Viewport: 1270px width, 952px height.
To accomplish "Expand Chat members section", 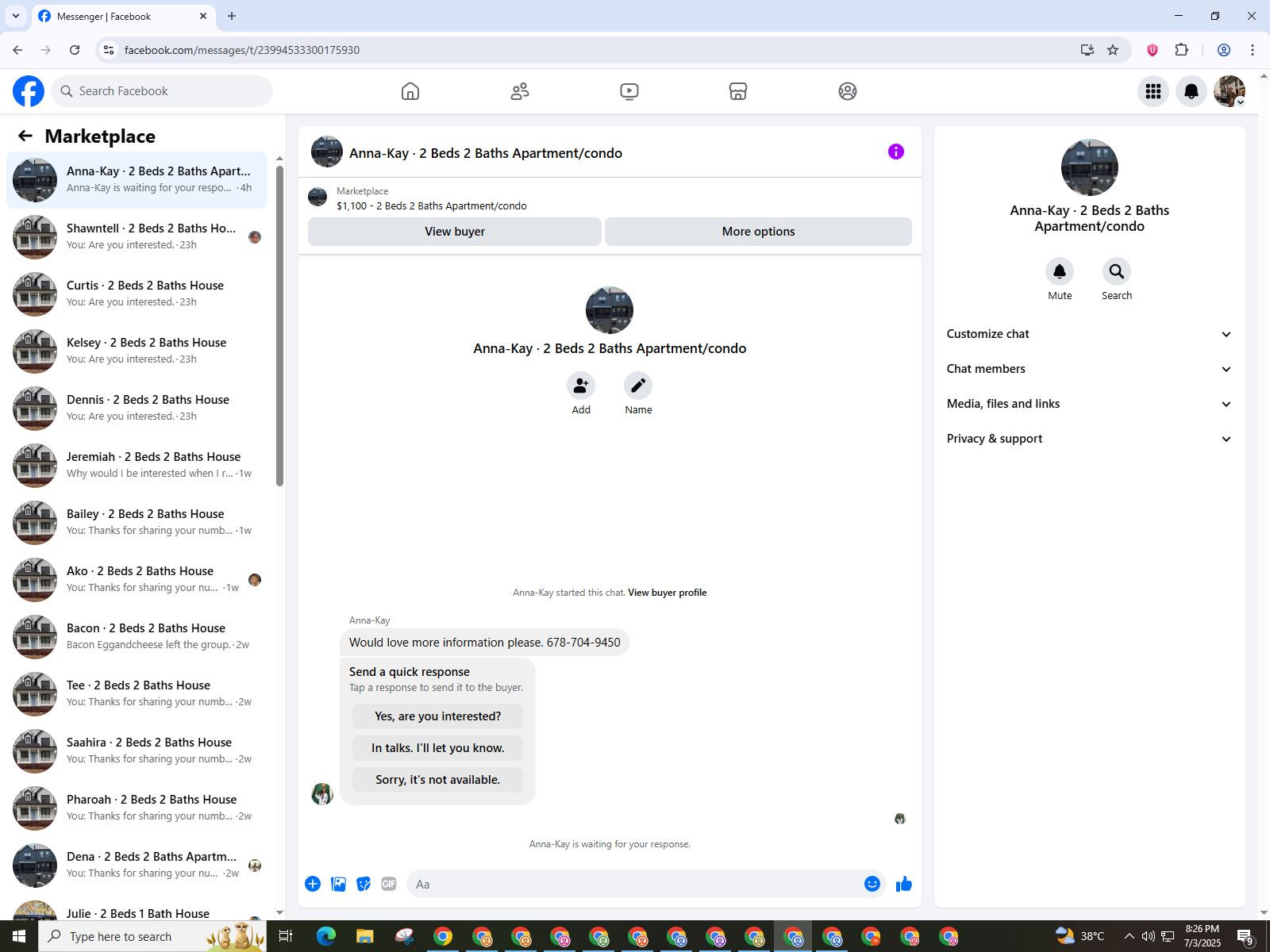I will pyautogui.click(x=1089, y=369).
